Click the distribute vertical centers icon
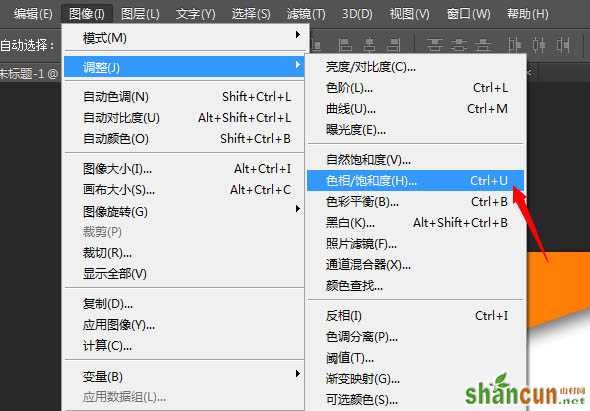The width and height of the screenshot is (590, 411). click(459, 46)
